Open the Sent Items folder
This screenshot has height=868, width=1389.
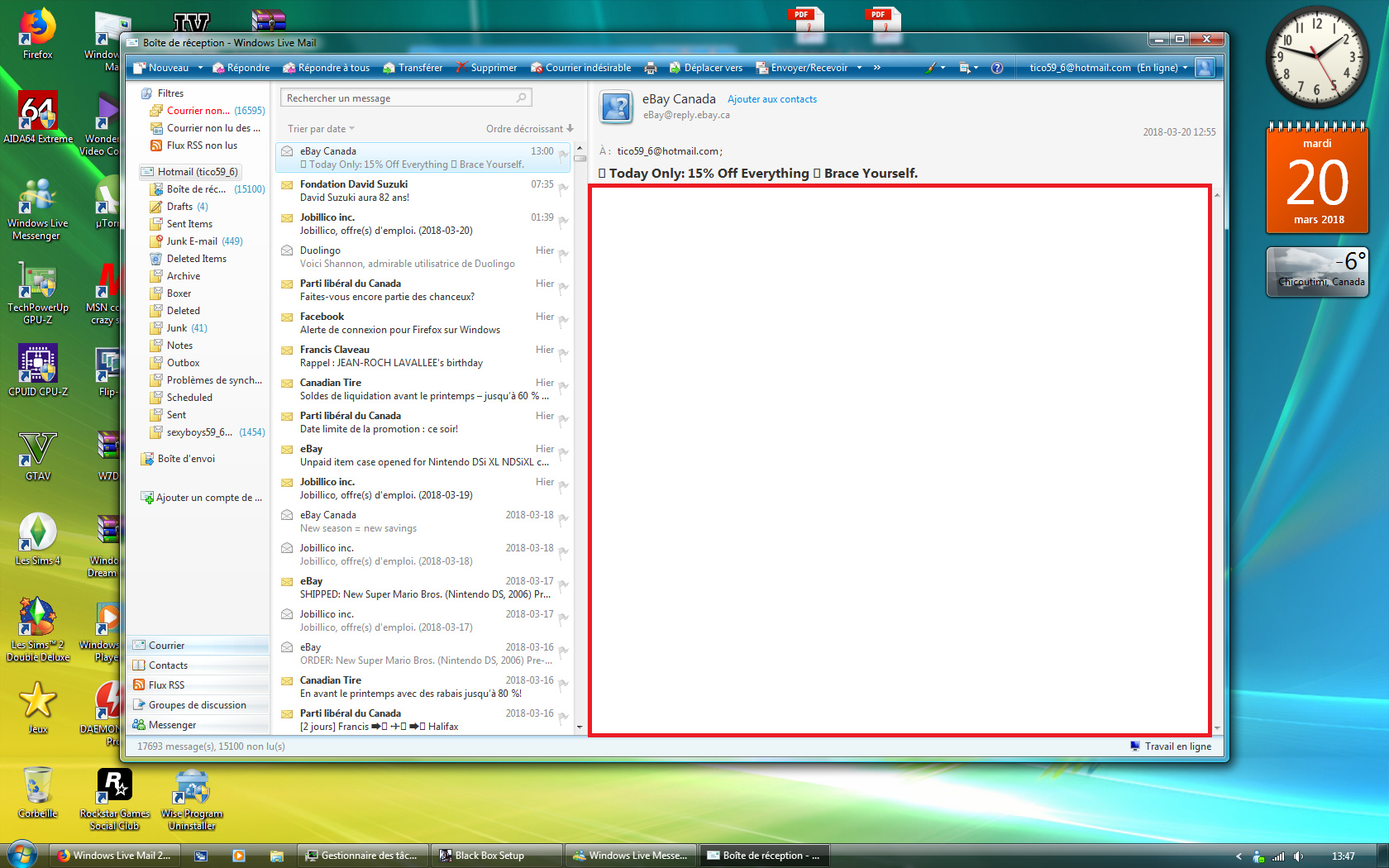[x=181, y=224]
